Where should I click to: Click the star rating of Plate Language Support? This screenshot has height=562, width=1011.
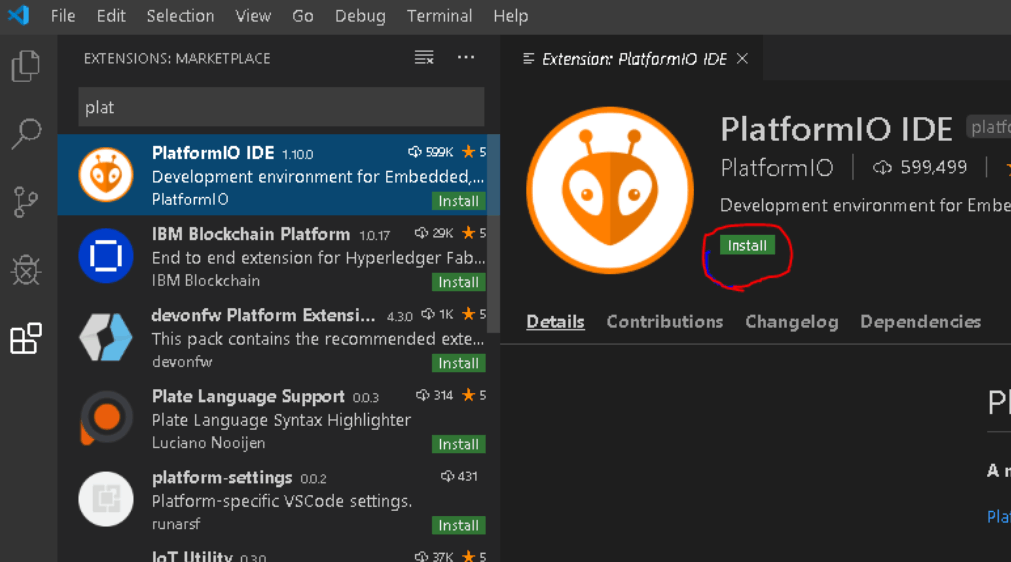[474, 395]
